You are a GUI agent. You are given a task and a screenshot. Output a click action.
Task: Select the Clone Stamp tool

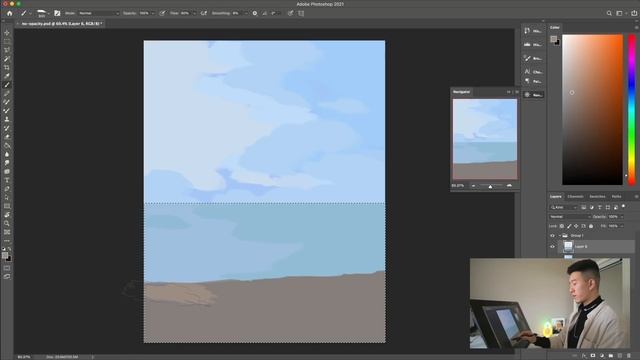7,119
